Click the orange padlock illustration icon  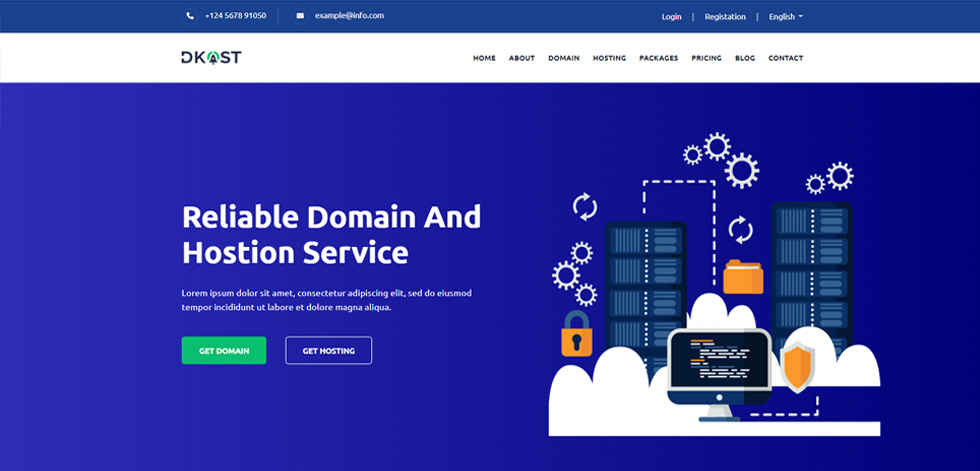point(576,334)
